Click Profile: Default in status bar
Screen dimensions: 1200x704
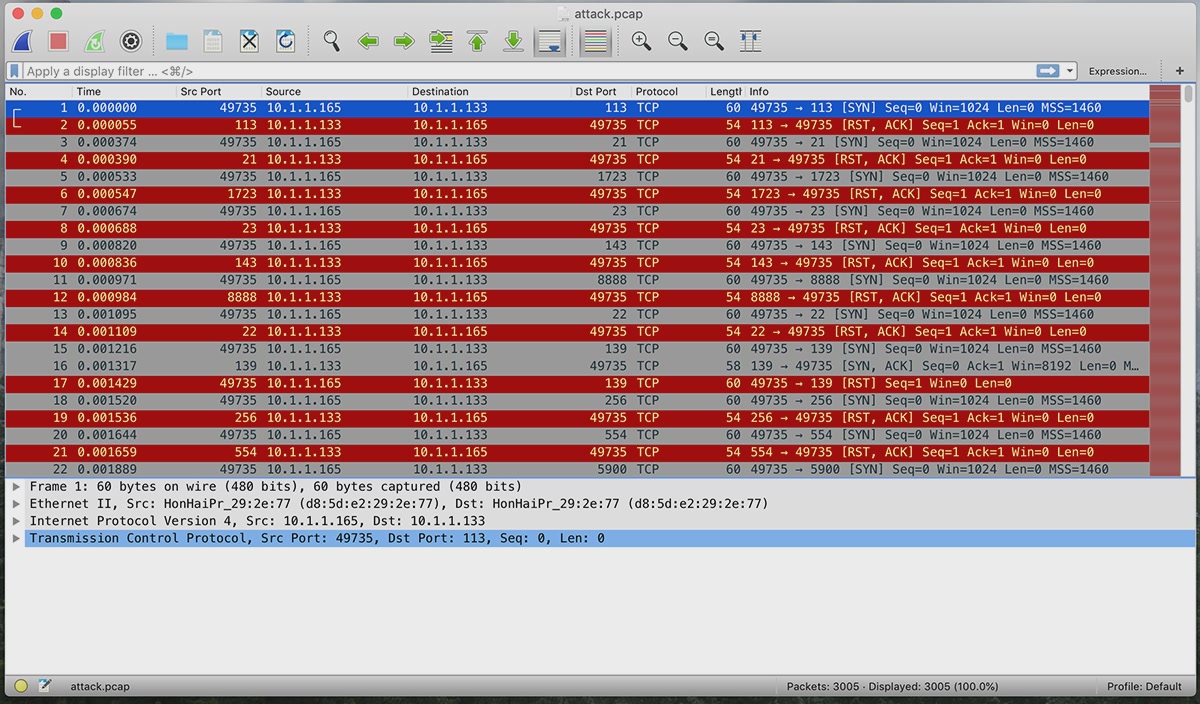(1144, 687)
